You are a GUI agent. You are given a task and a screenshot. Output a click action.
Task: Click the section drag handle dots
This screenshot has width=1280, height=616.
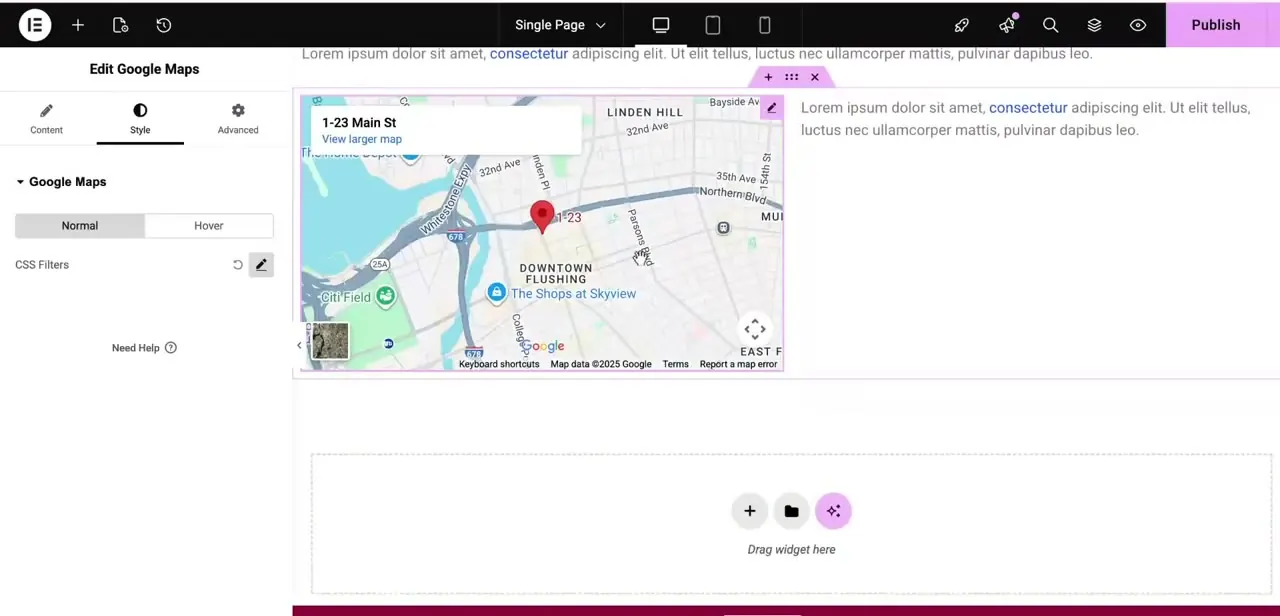(791, 77)
